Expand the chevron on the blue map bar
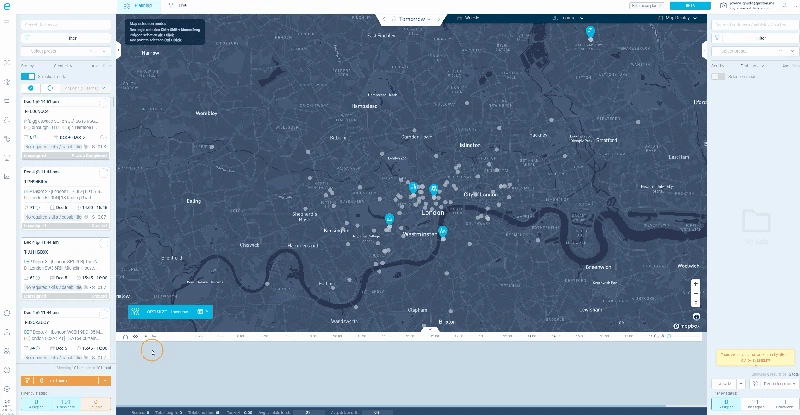 [x=207, y=311]
